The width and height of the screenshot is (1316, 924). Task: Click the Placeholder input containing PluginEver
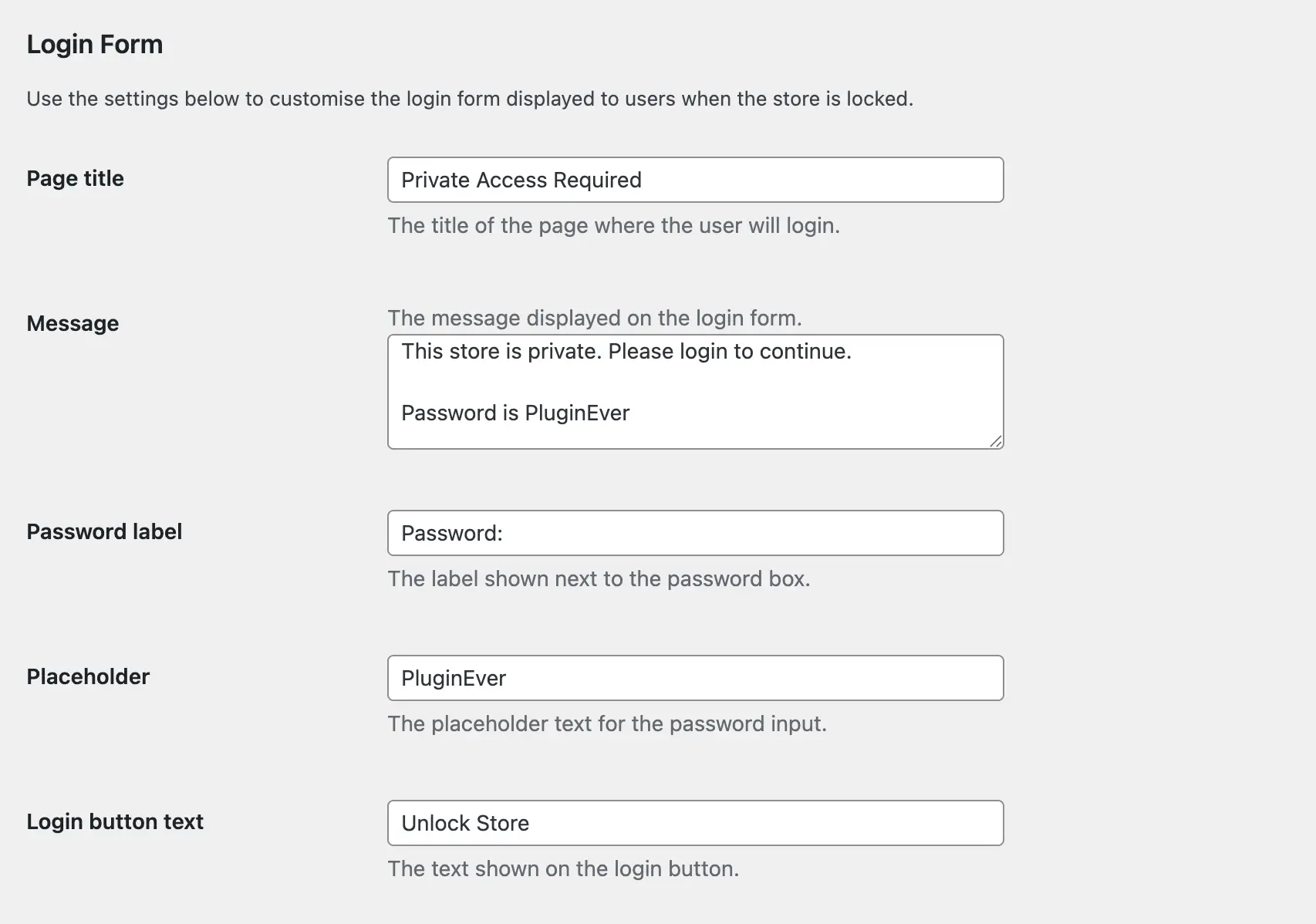click(x=694, y=678)
